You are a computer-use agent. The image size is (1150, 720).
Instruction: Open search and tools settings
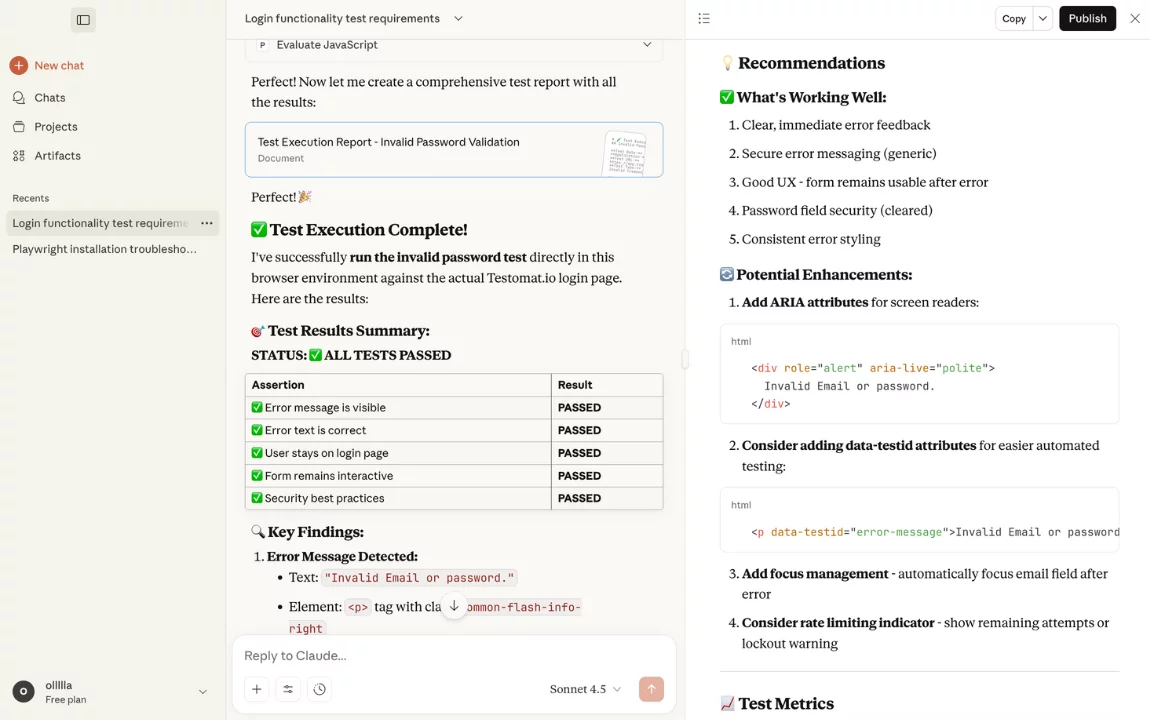pyautogui.click(x=288, y=689)
